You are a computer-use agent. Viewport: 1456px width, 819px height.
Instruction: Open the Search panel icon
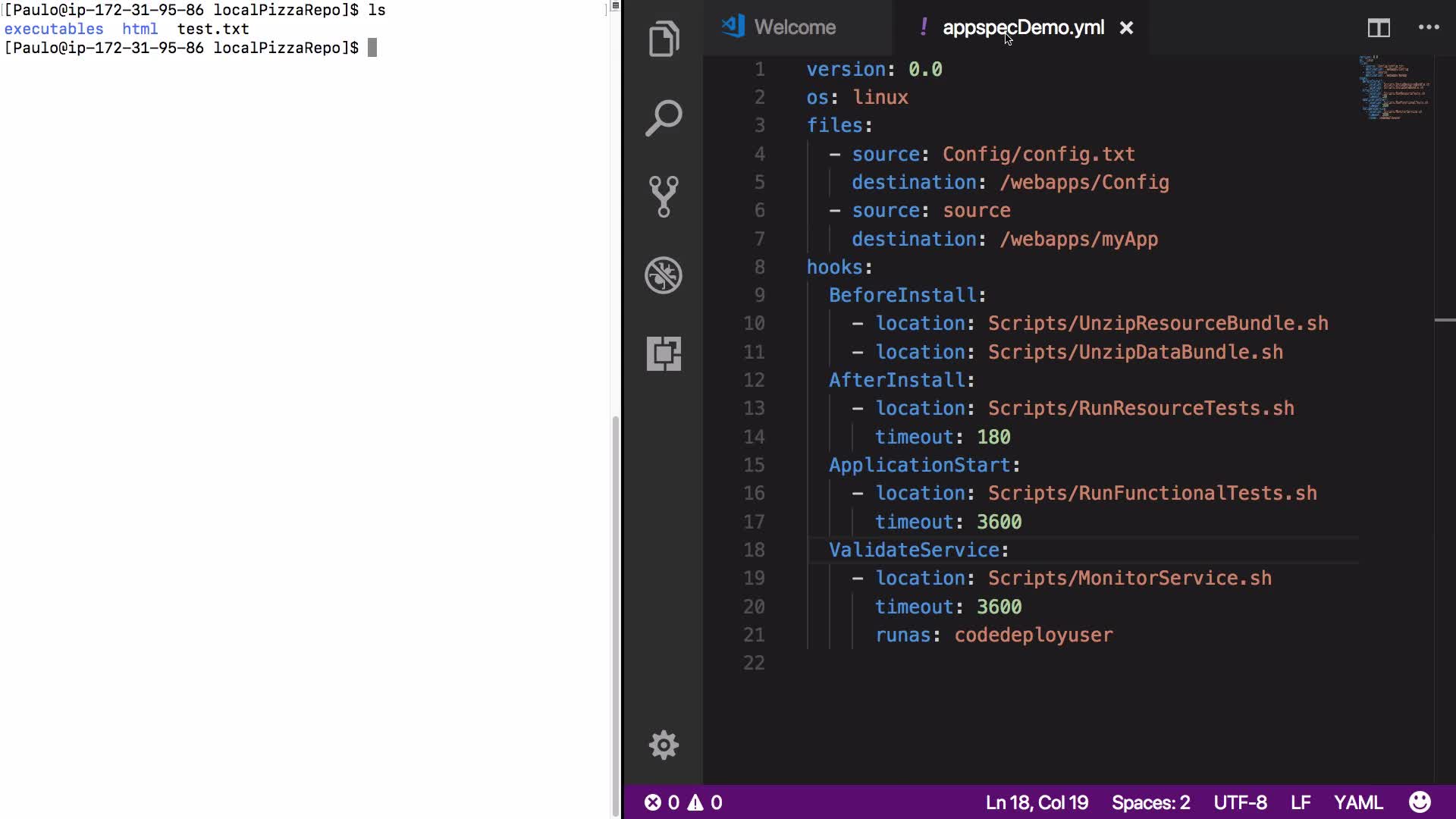(664, 118)
